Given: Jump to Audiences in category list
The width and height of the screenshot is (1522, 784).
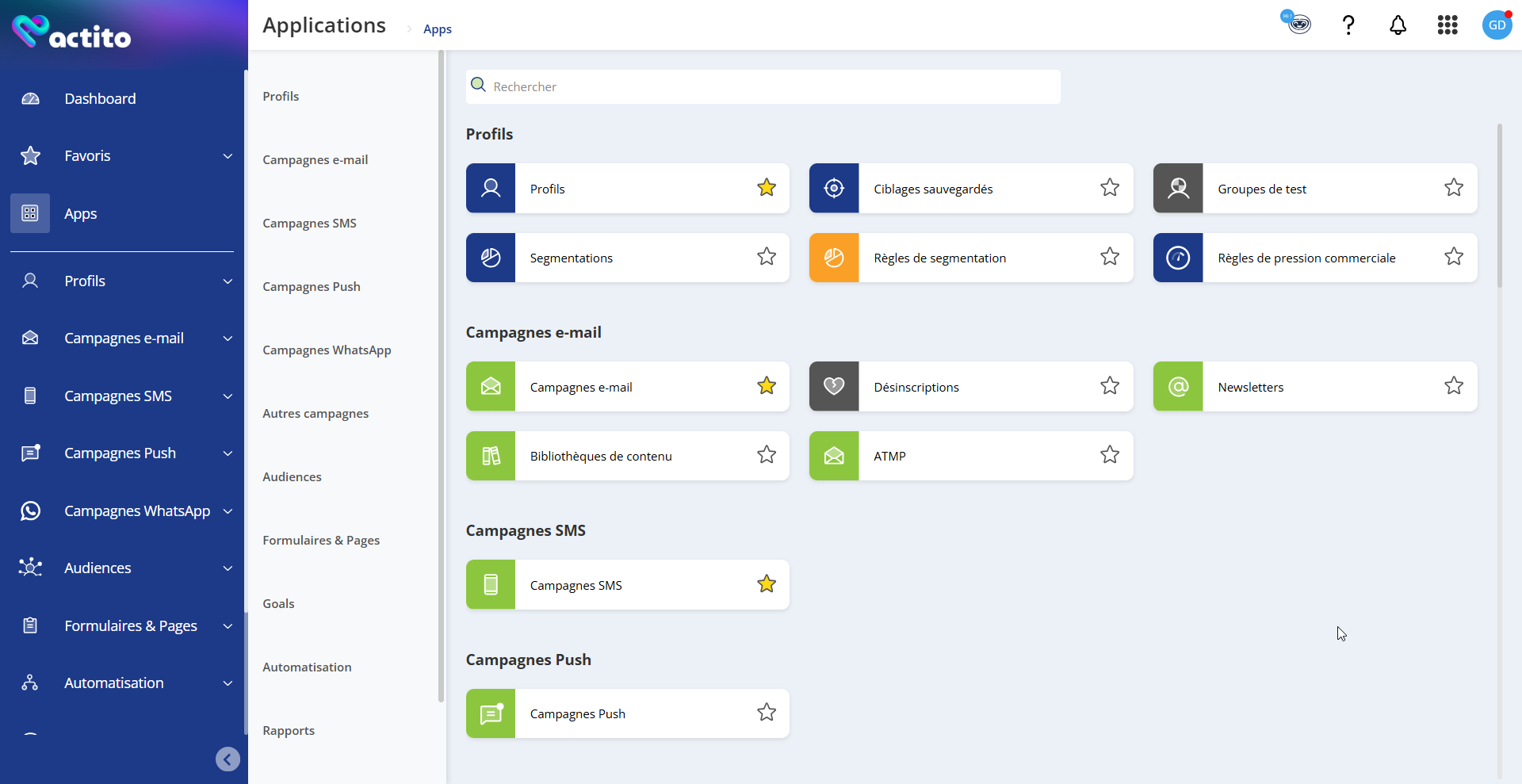Looking at the screenshot, I should (x=292, y=477).
